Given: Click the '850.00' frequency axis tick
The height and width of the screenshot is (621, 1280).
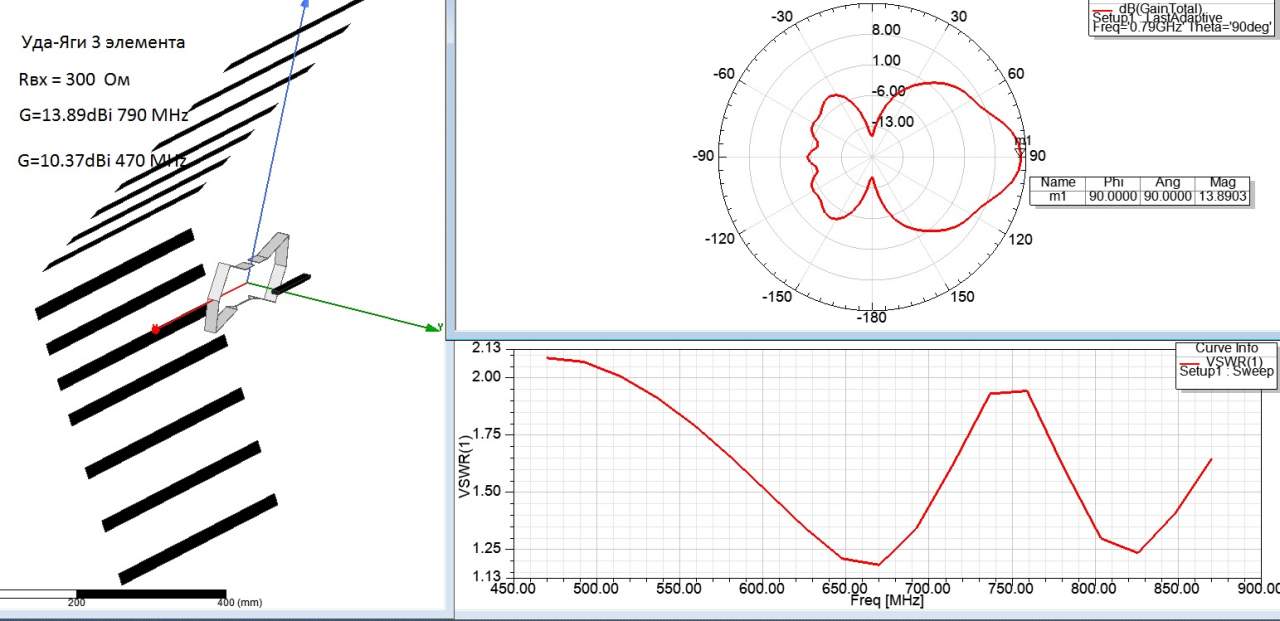Looking at the screenshot, I should [1177, 589].
